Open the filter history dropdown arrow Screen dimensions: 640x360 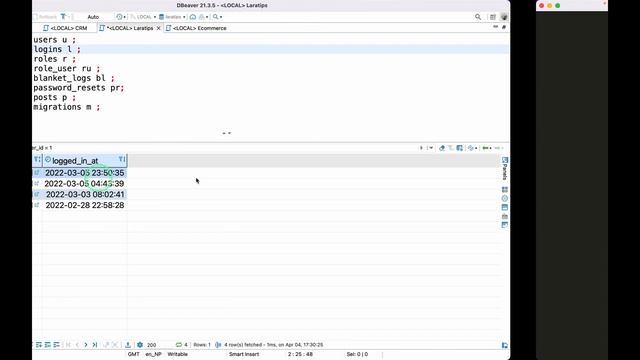click(x=431, y=148)
